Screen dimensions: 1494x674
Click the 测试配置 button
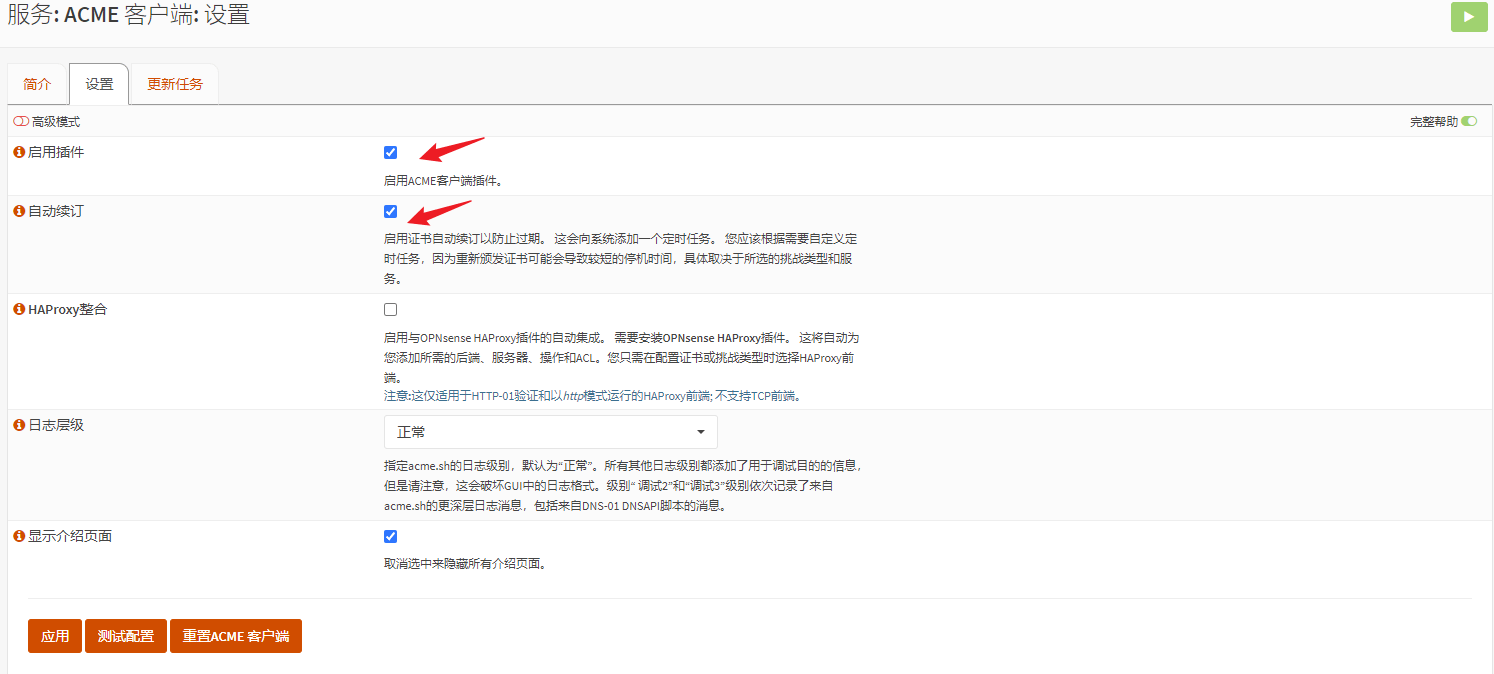[126, 636]
